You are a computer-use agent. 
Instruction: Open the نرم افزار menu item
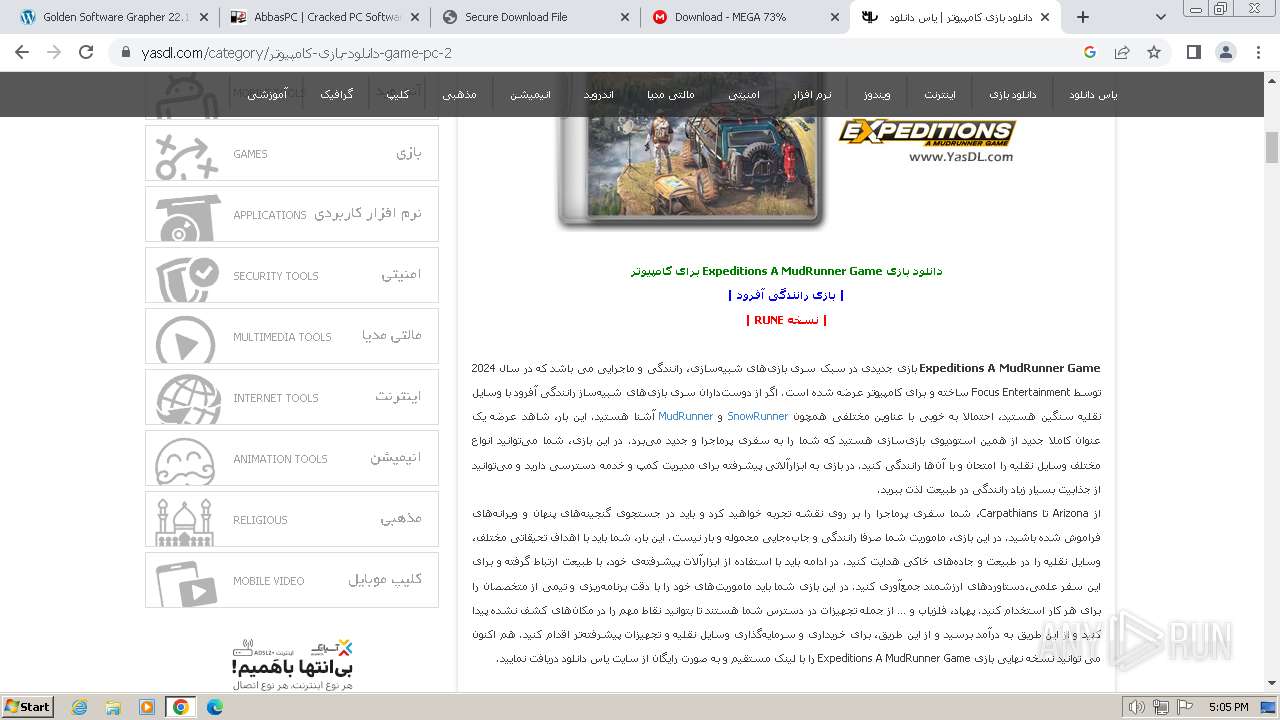[812, 94]
